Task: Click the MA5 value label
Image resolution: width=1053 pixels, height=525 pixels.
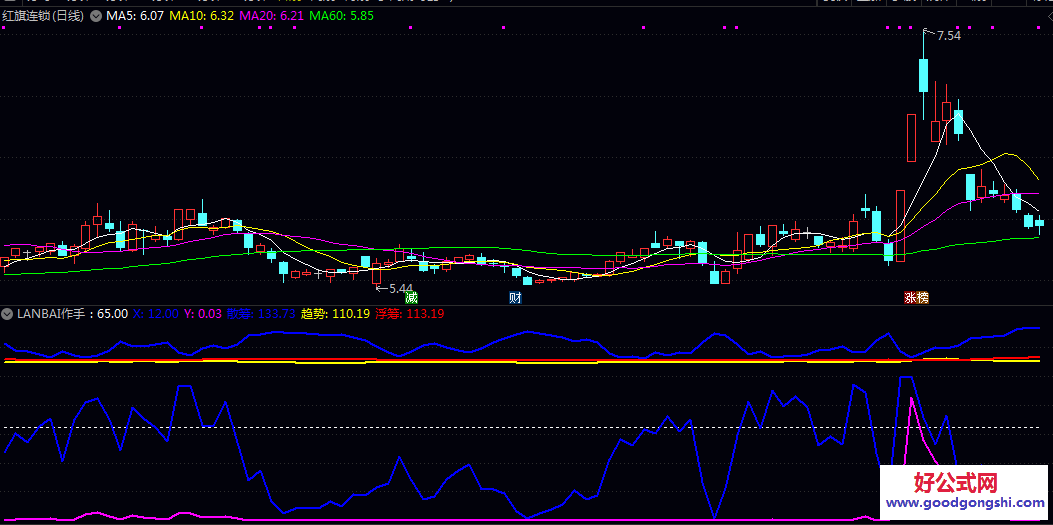Action: (135, 17)
